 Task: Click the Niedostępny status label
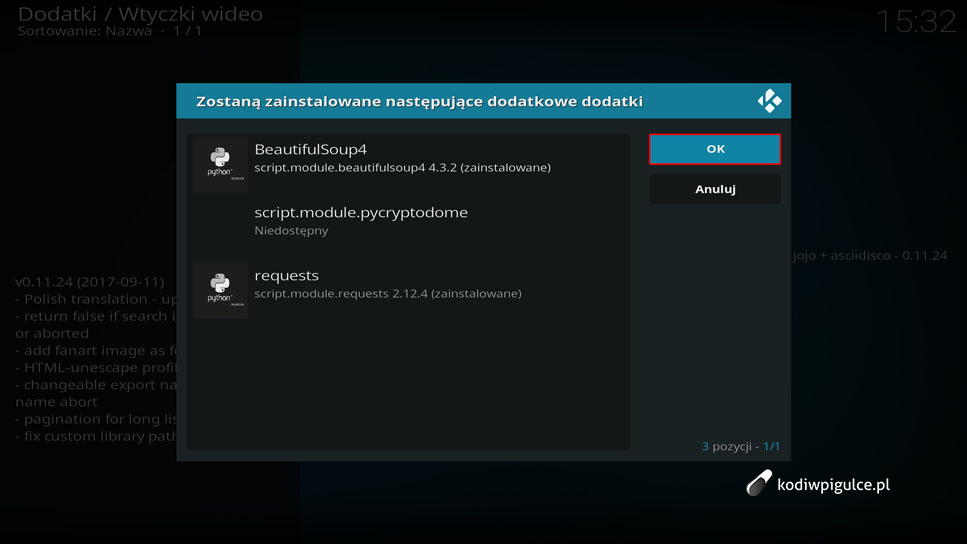click(291, 231)
